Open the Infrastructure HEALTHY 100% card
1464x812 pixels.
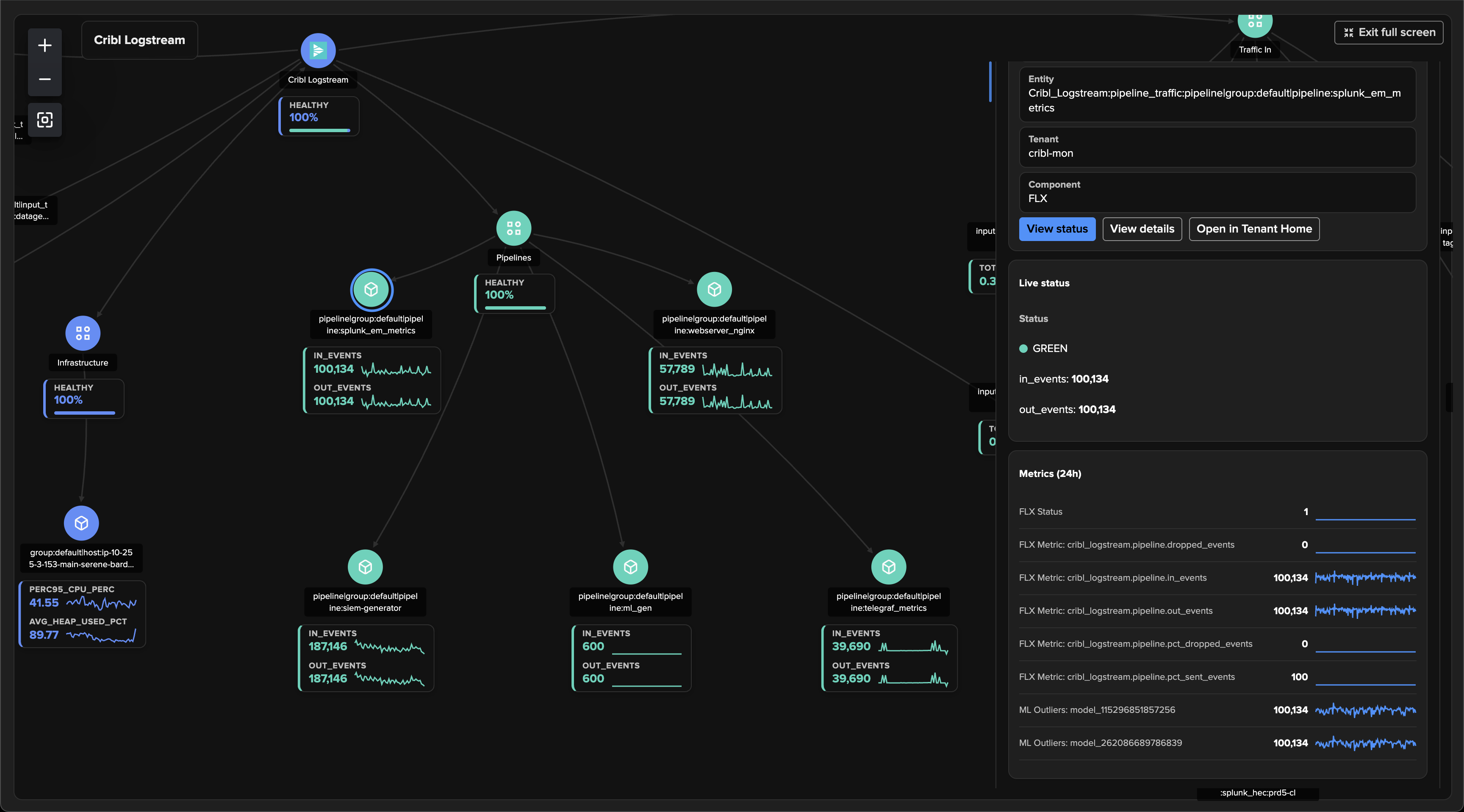click(84, 399)
